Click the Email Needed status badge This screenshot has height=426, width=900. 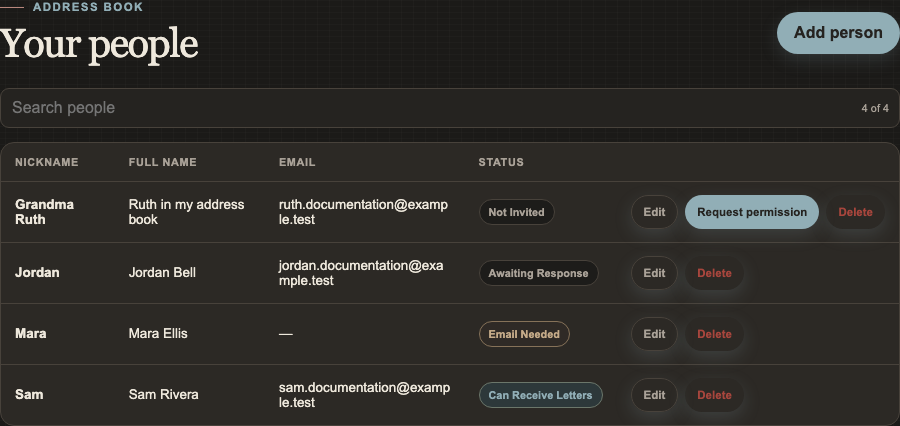(524, 334)
